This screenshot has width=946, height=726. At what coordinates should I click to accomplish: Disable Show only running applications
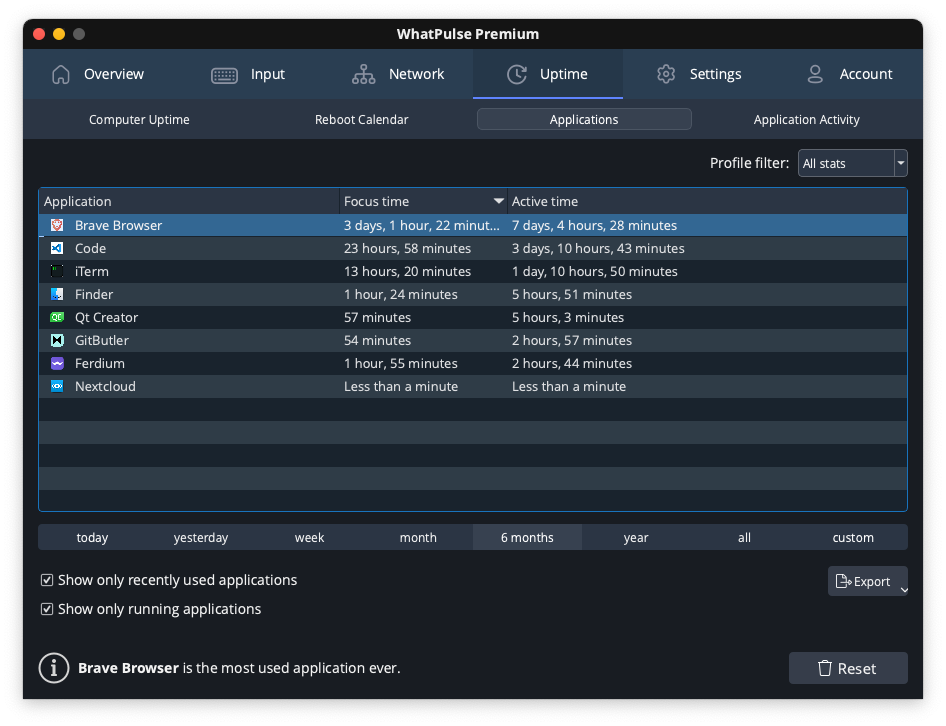[x=46, y=609]
